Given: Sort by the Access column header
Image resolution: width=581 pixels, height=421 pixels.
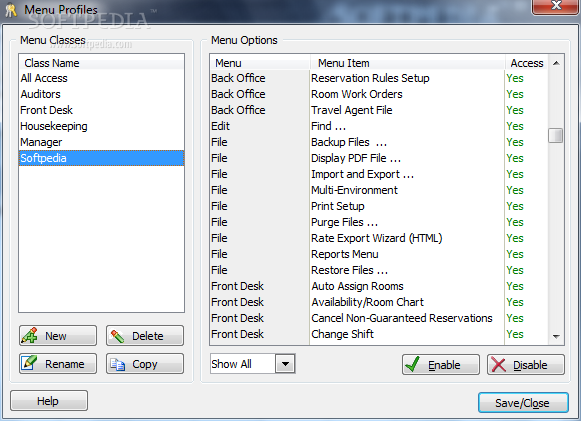Looking at the screenshot, I should click(x=526, y=63).
